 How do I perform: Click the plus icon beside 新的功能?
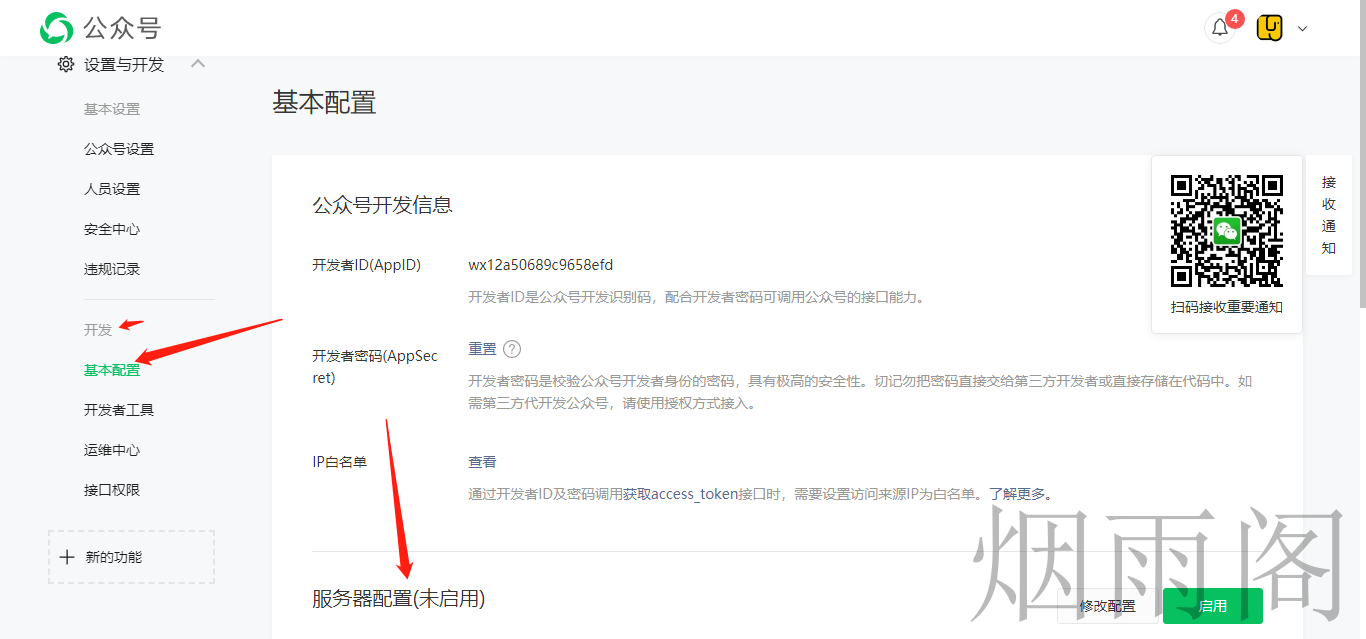(67, 557)
